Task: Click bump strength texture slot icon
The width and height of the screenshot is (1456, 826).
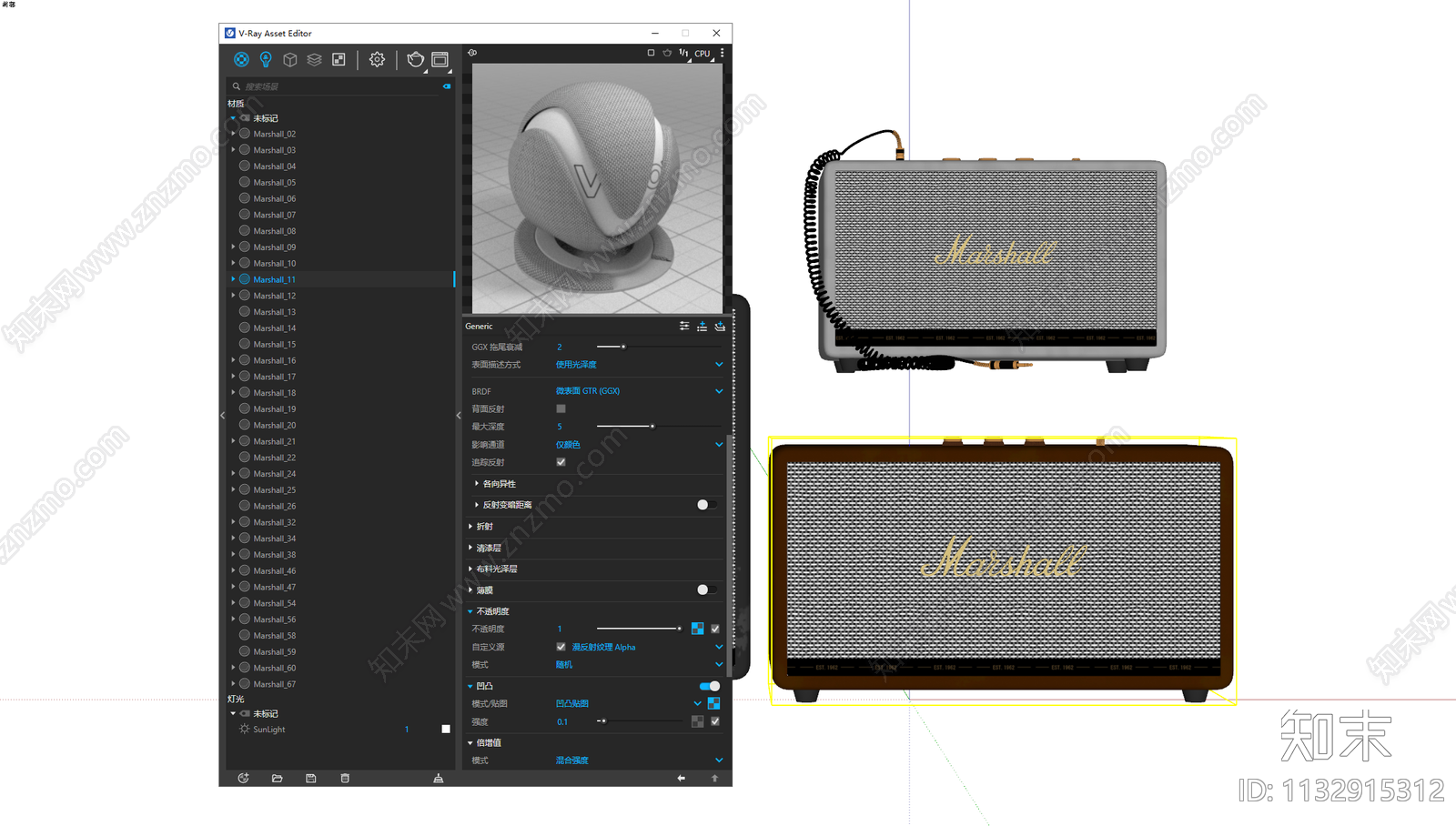Action: point(697,721)
